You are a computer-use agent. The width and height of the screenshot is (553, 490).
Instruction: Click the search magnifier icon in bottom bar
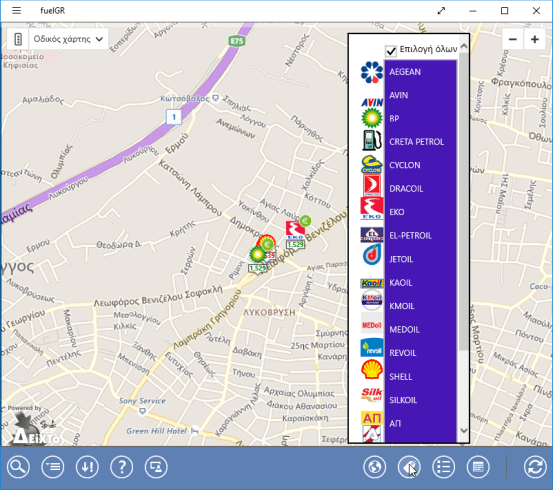[18, 467]
